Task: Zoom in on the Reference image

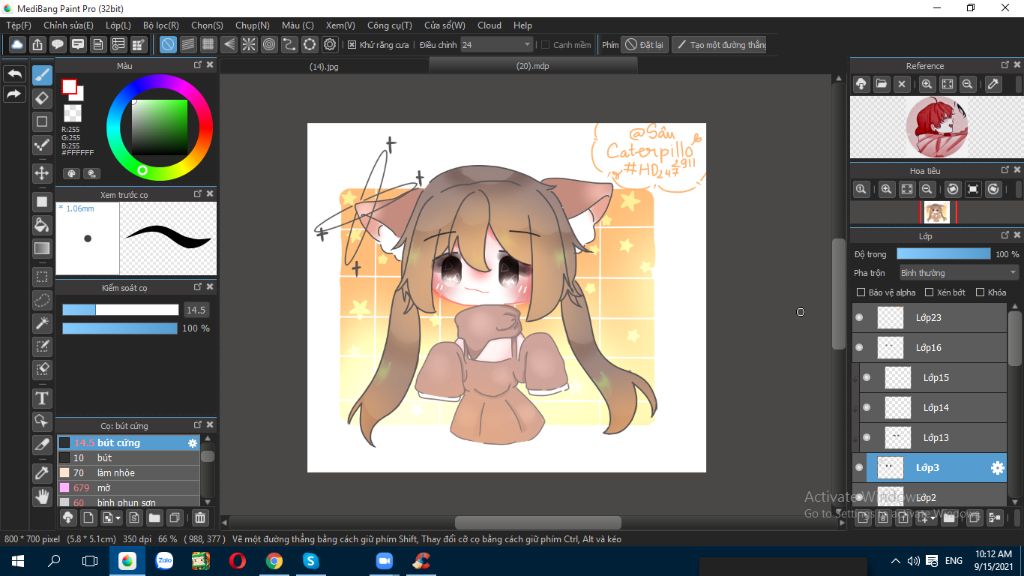Action: click(x=927, y=84)
